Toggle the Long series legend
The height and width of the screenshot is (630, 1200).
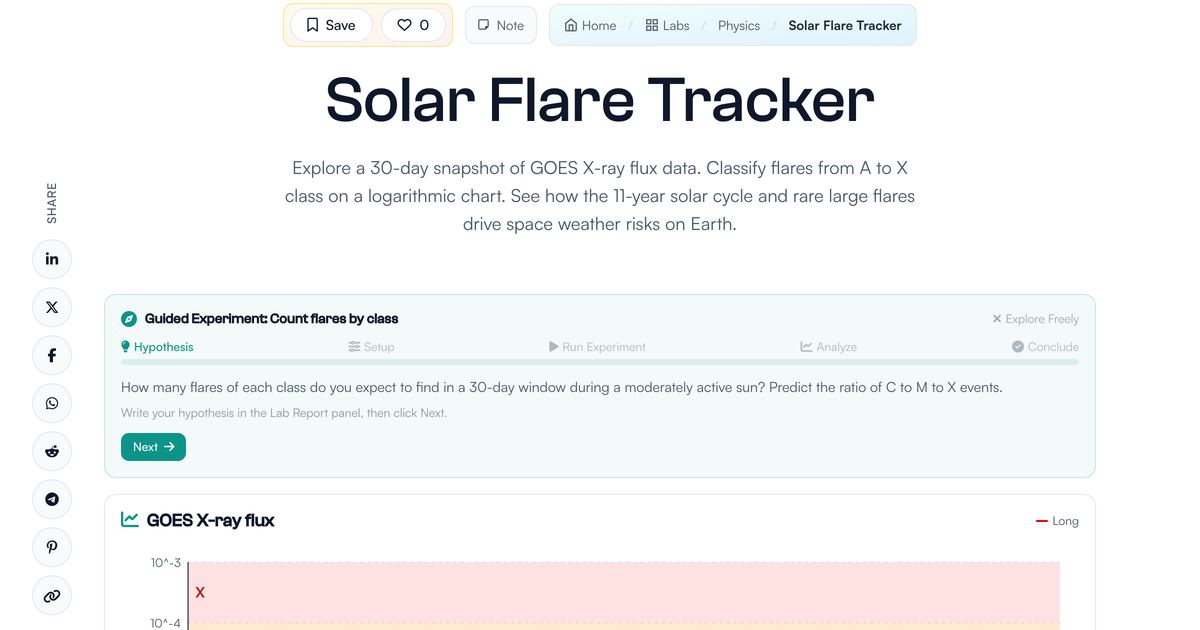click(x=1057, y=521)
